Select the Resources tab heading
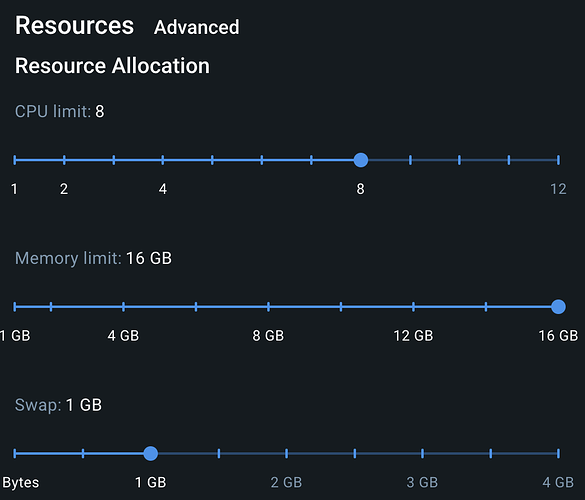The image size is (585, 500). 74,26
